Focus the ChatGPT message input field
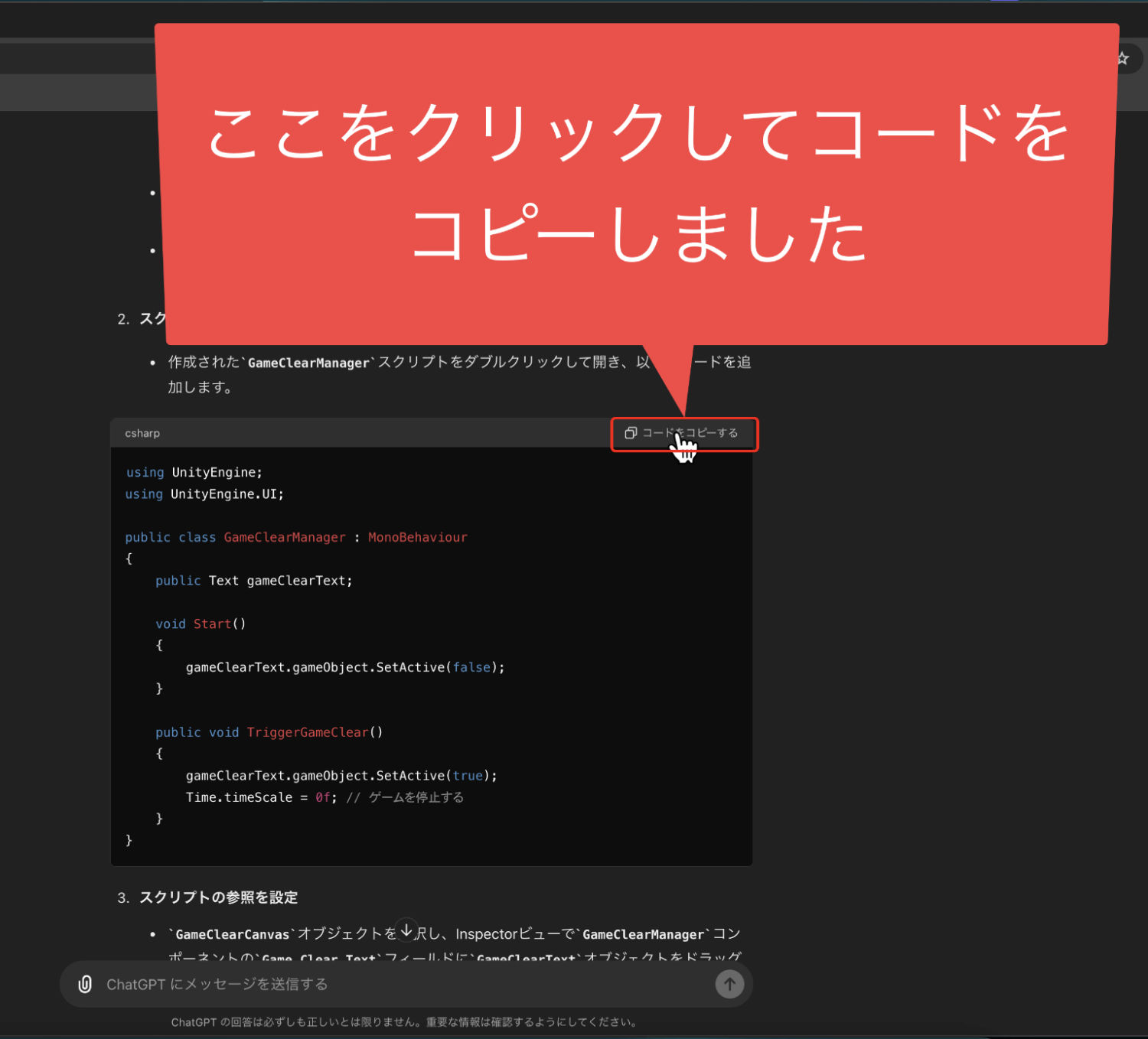This screenshot has height=1039, width=1148. [406, 984]
